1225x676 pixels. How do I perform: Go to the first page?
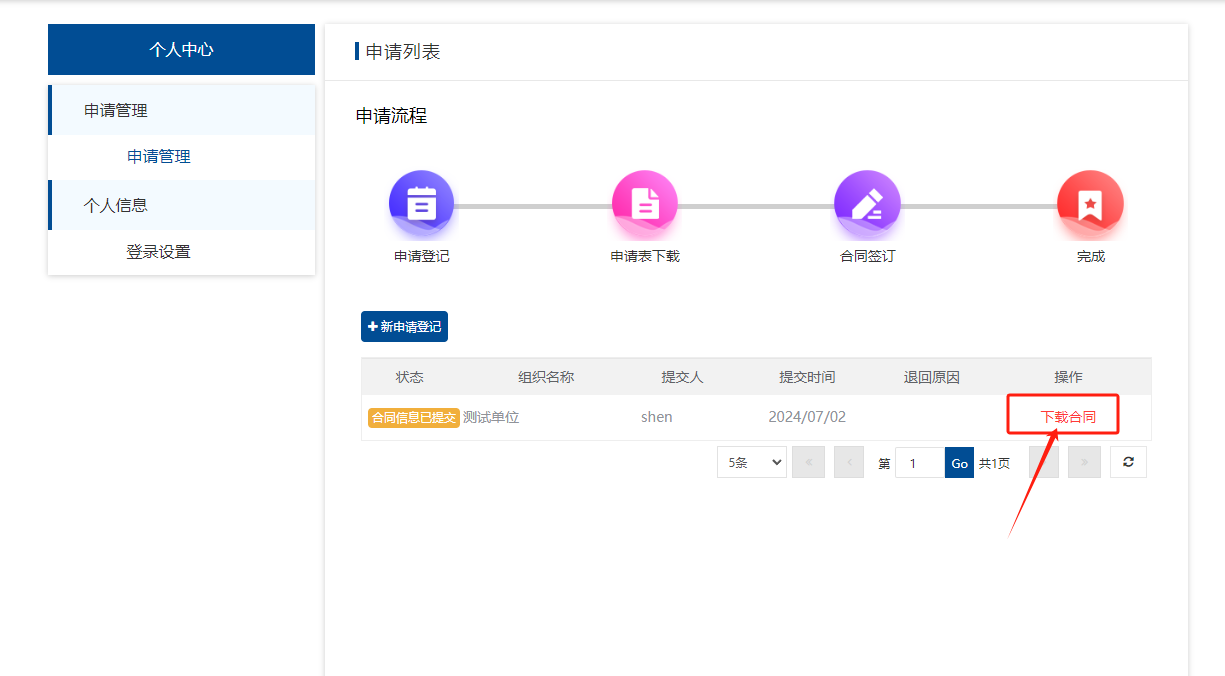pyautogui.click(x=807, y=462)
